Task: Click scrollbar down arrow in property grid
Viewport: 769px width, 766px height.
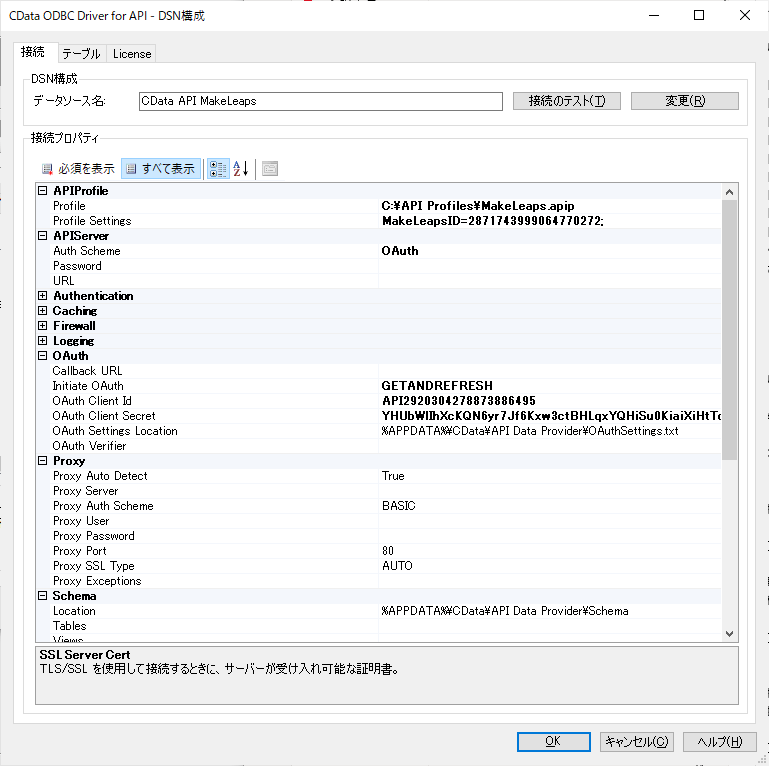Action: pyautogui.click(x=729, y=634)
